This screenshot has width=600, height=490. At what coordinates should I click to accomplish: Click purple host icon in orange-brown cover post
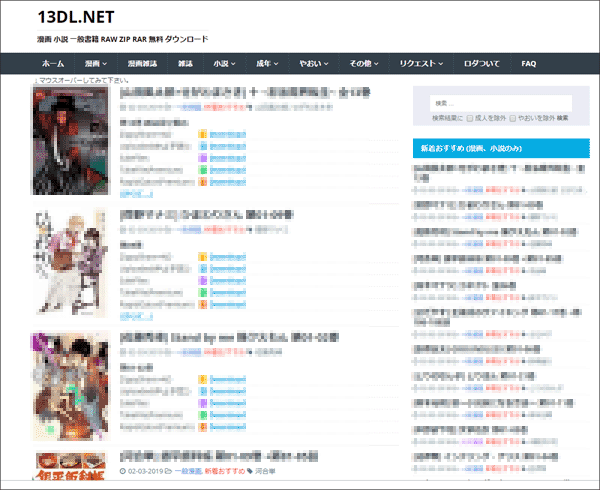tap(202, 403)
